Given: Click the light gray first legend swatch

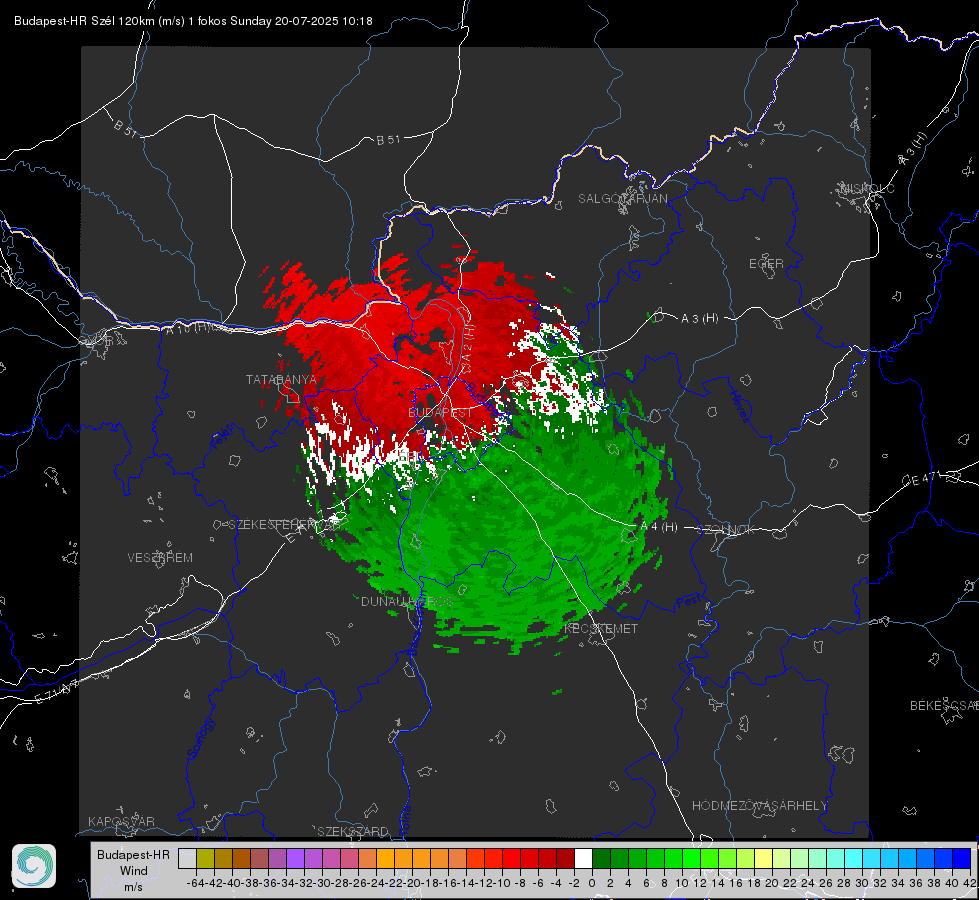Looking at the screenshot, I should pos(187,858).
